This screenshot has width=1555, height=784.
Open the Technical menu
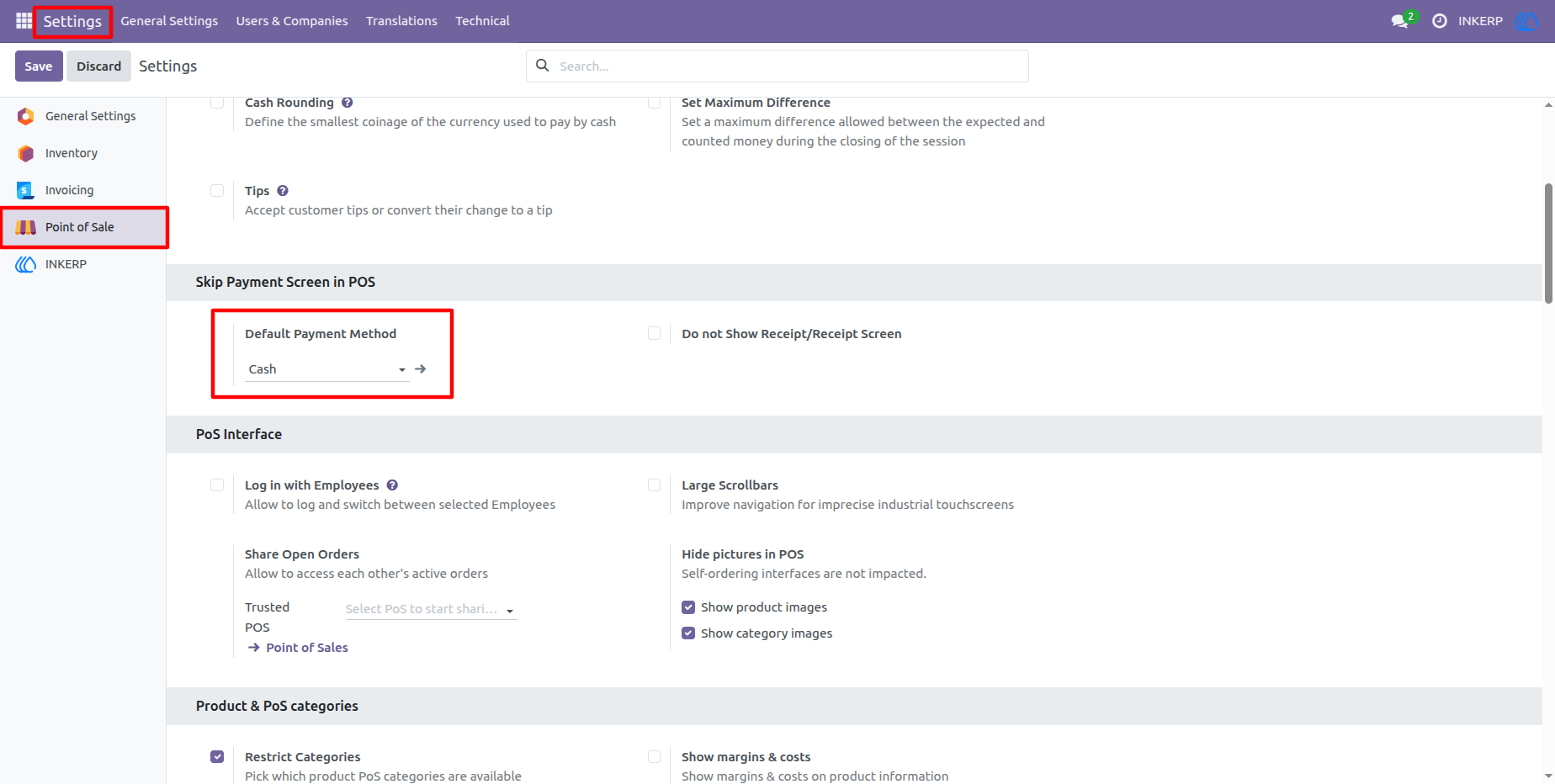482,21
